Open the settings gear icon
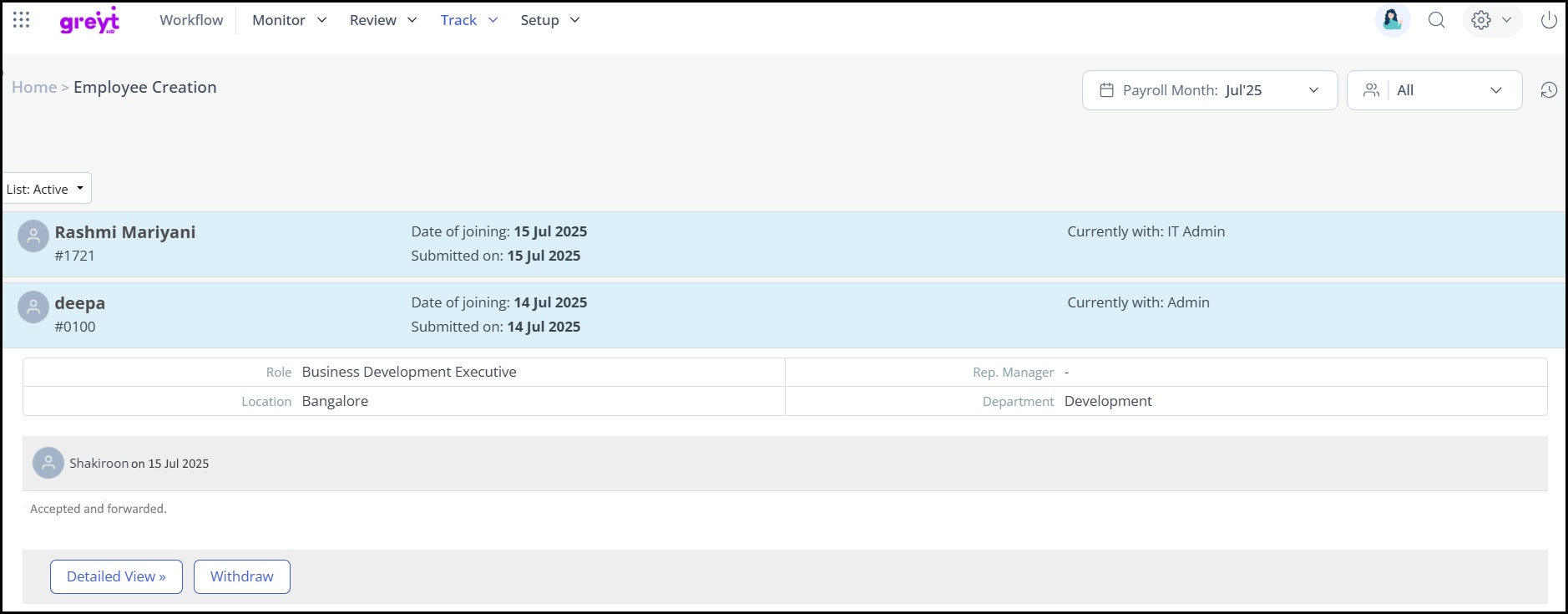 pyautogui.click(x=1481, y=20)
